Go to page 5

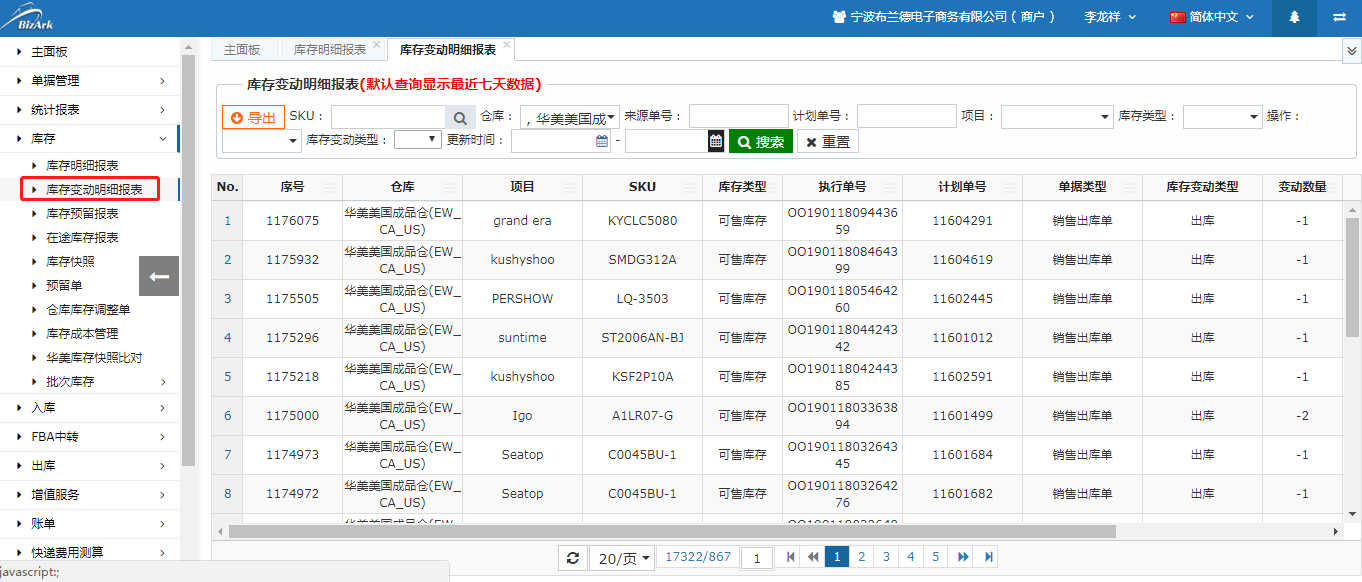(x=935, y=557)
